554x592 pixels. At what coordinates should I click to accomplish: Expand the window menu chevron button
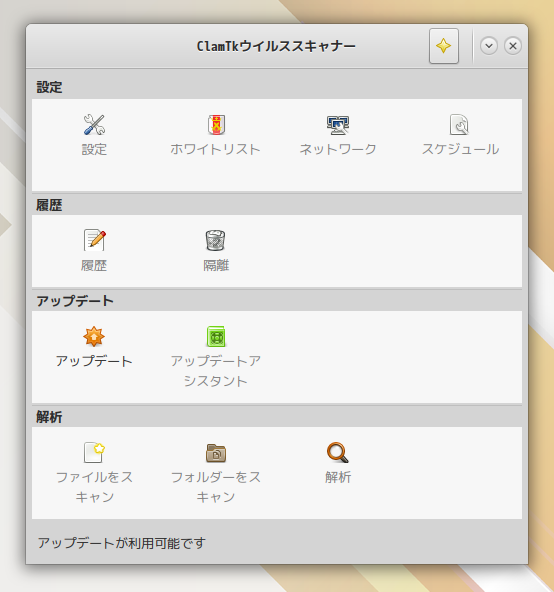(489, 46)
